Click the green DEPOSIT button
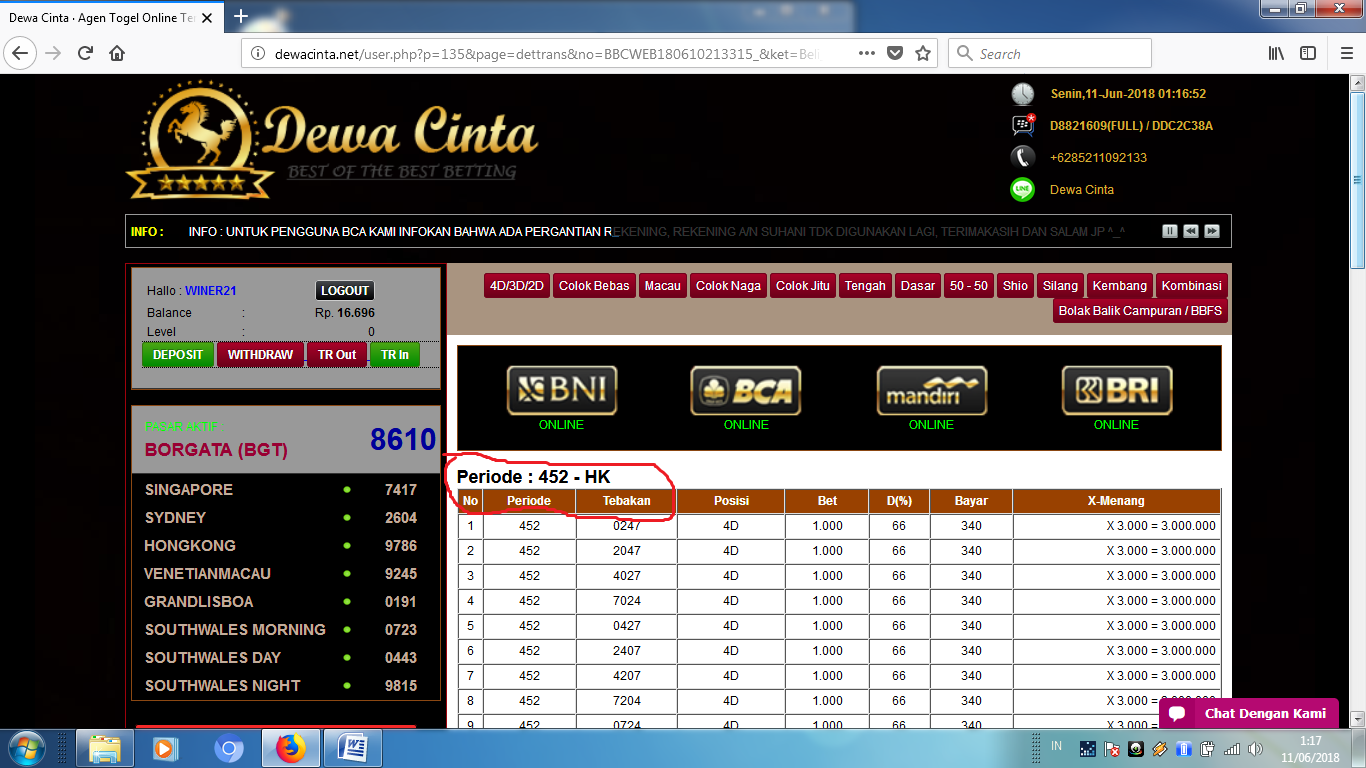Image resolution: width=1366 pixels, height=768 pixels. (x=178, y=355)
